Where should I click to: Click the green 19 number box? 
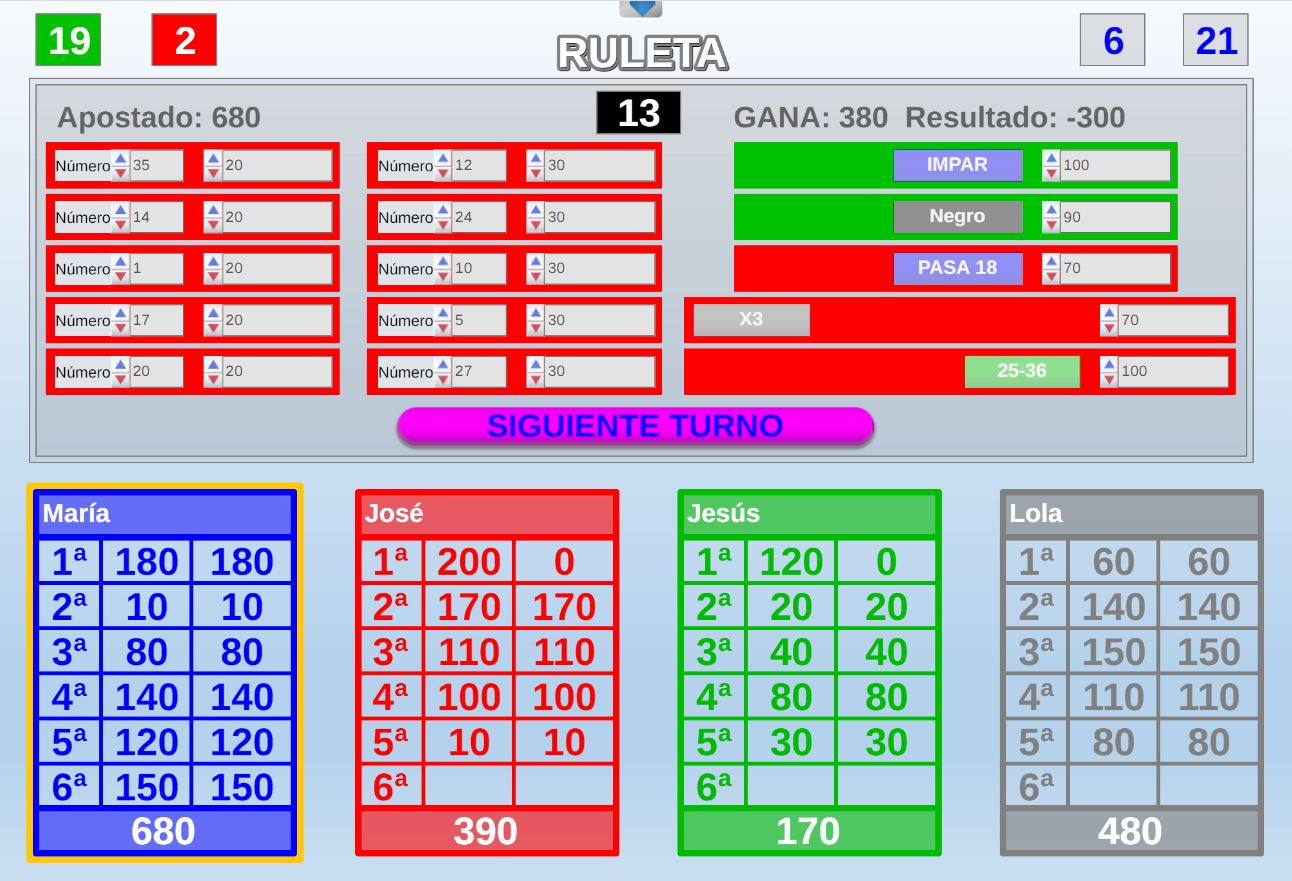click(68, 40)
